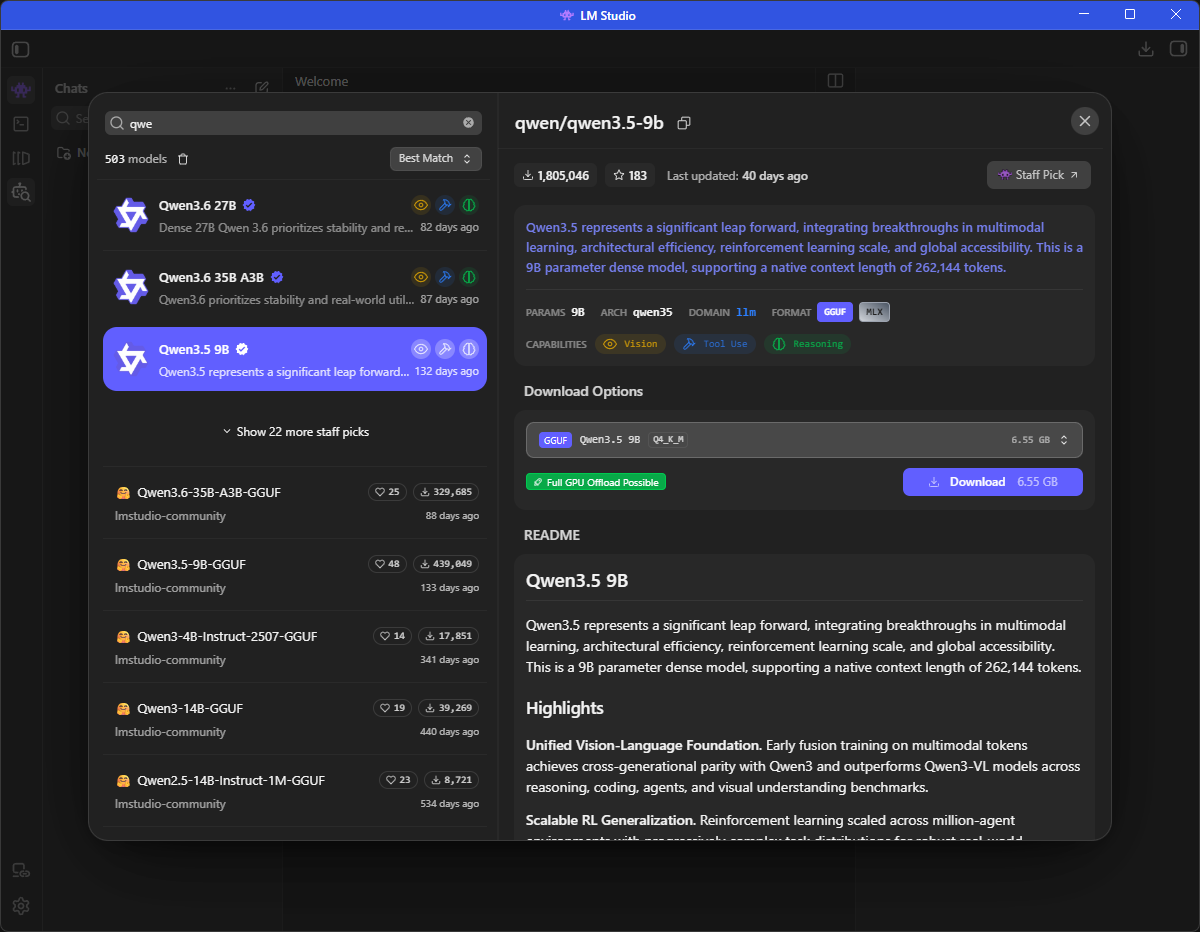Clear the search field text
The image size is (1200, 932).
(468, 123)
